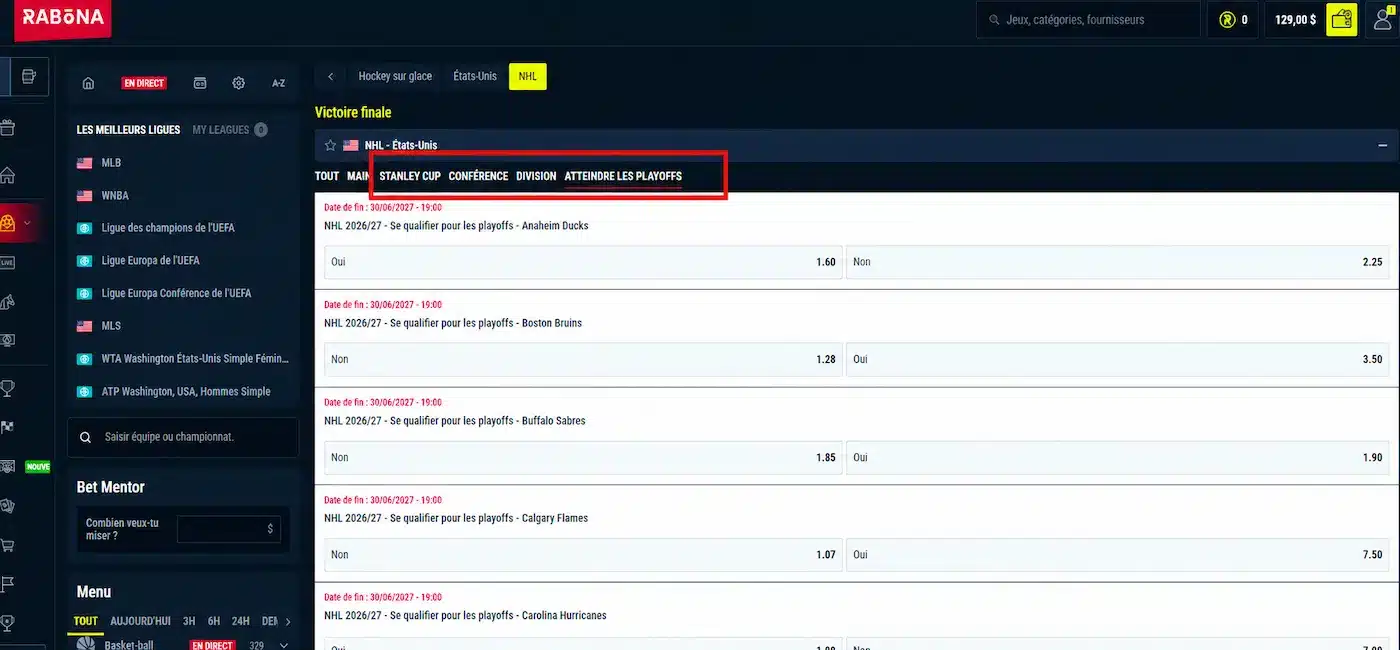Switch to the STANLEY CUP tab
This screenshot has width=1400, height=650.
coord(410,176)
